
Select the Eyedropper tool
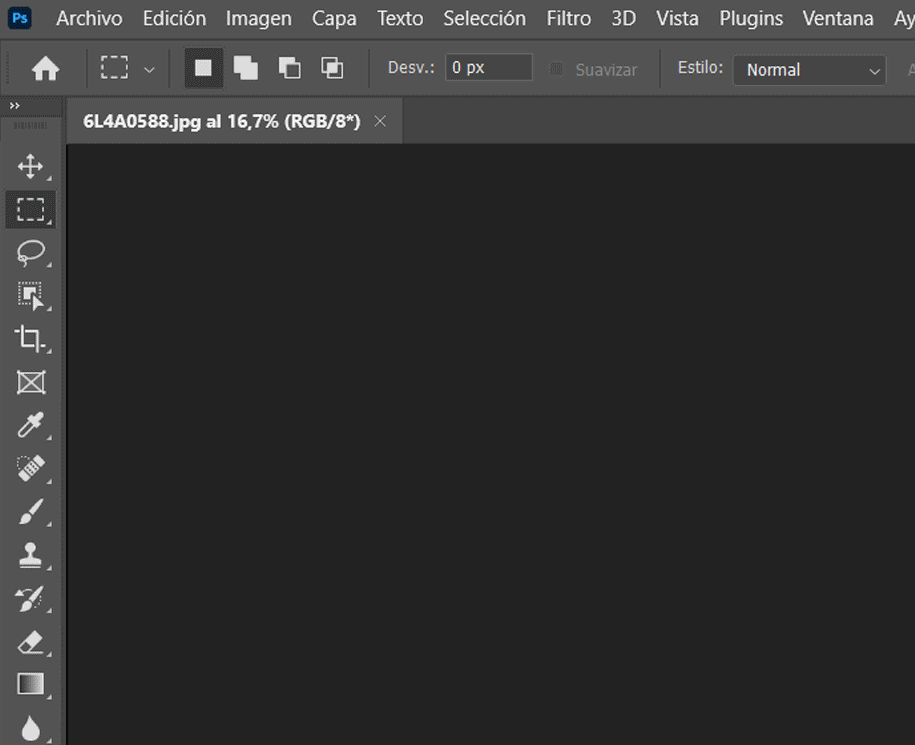[x=30, y=425]
